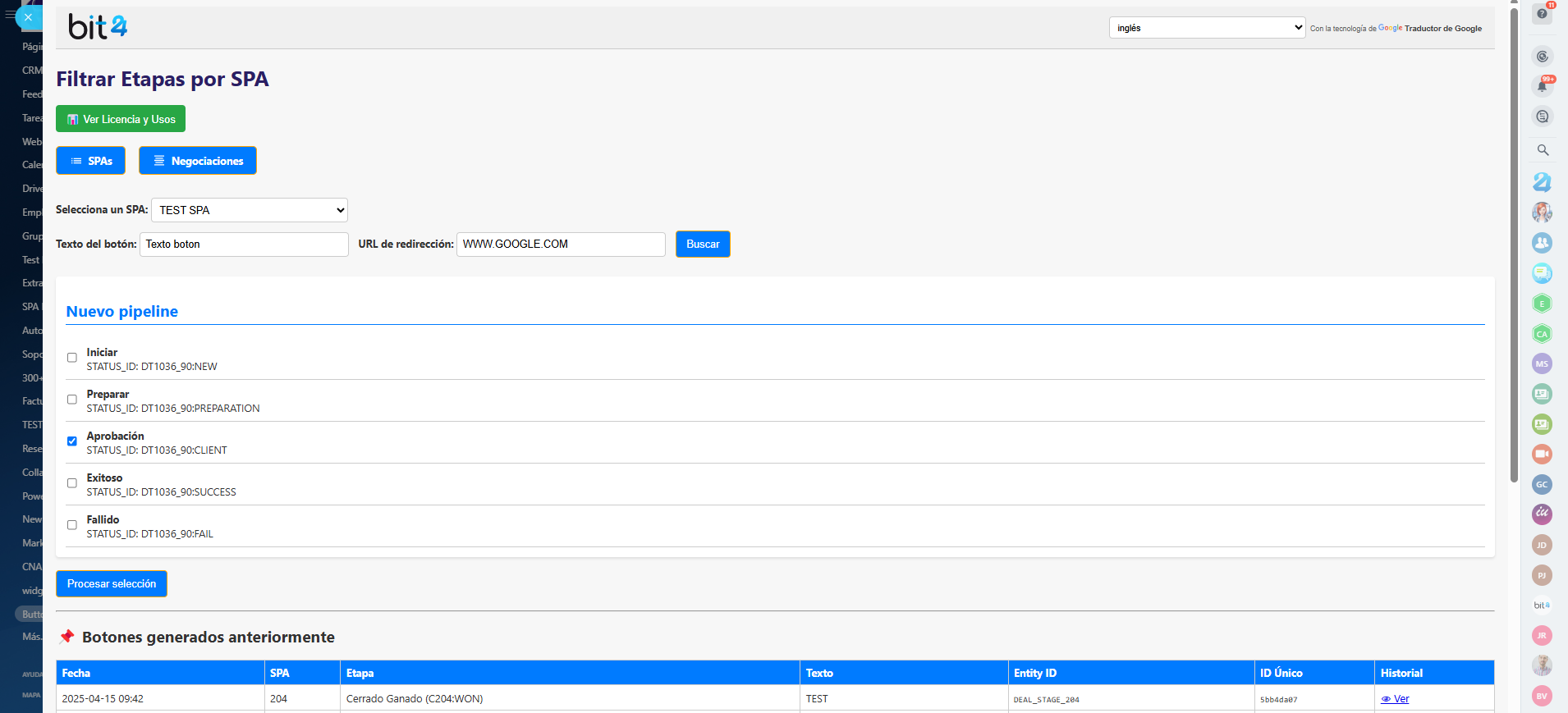Click the URL de redirección input field
Viewport: 1568px width, 713px height.
[x=561, y=245]
